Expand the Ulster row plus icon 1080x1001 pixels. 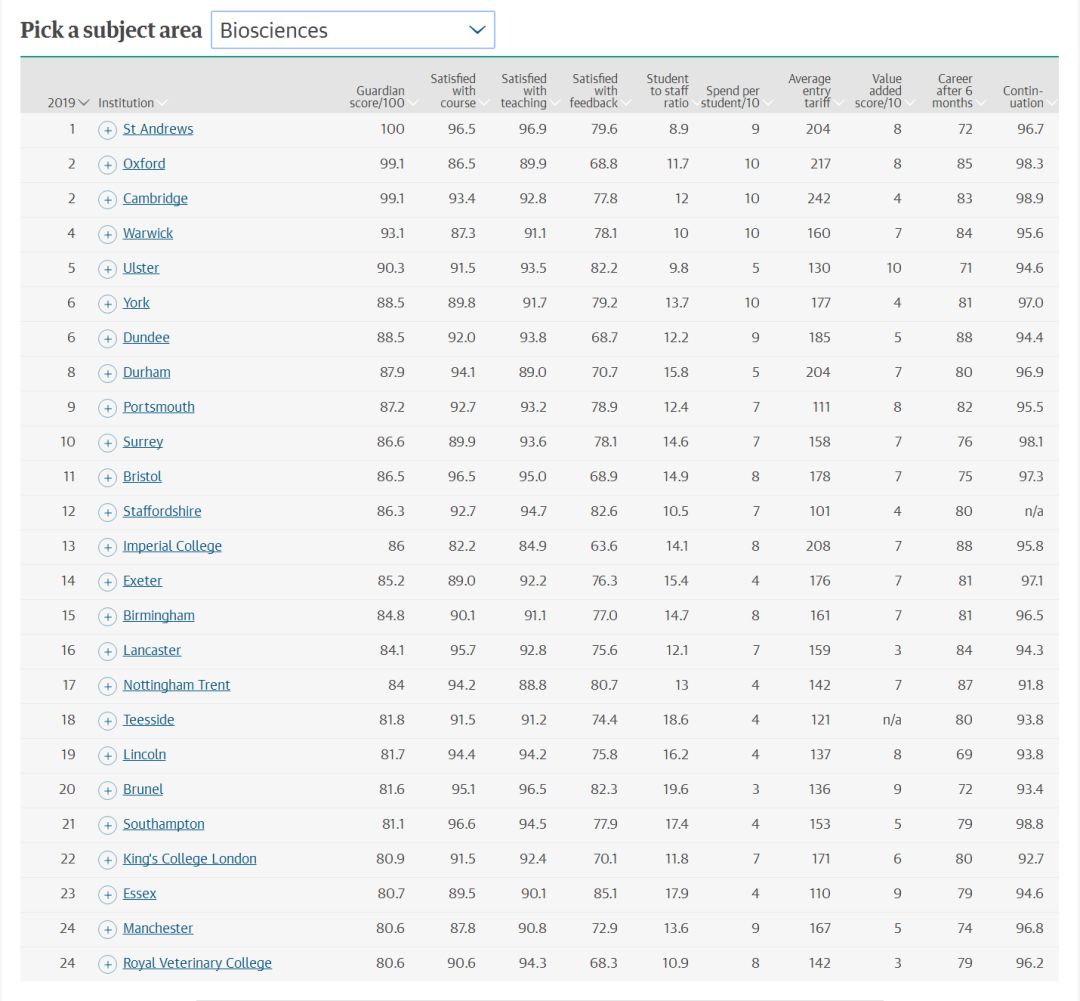[107, 269]
